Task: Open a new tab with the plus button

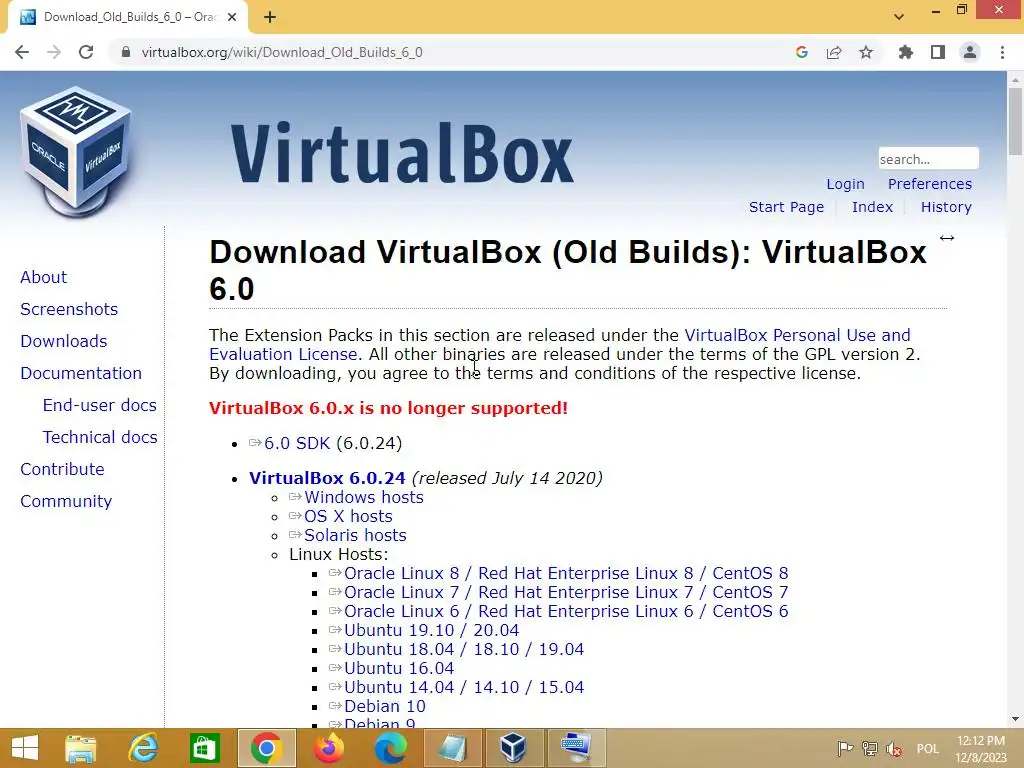Action: (270, 17)
